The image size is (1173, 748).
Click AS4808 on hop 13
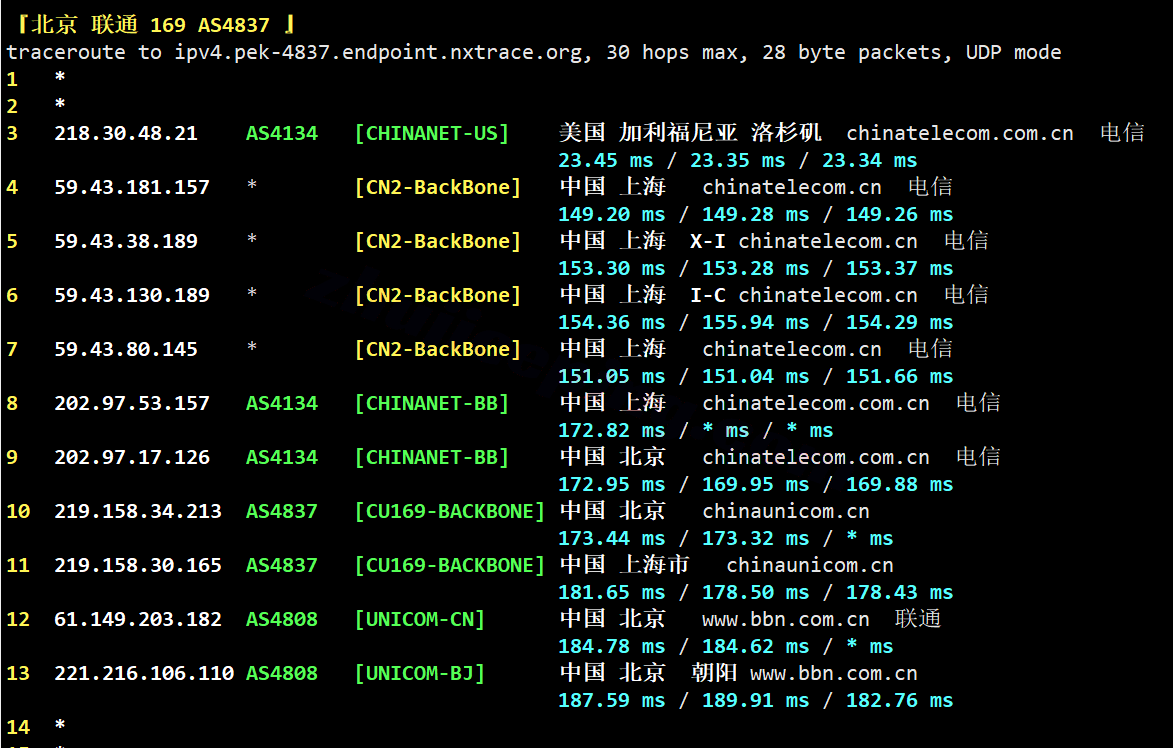click(282, 673)
